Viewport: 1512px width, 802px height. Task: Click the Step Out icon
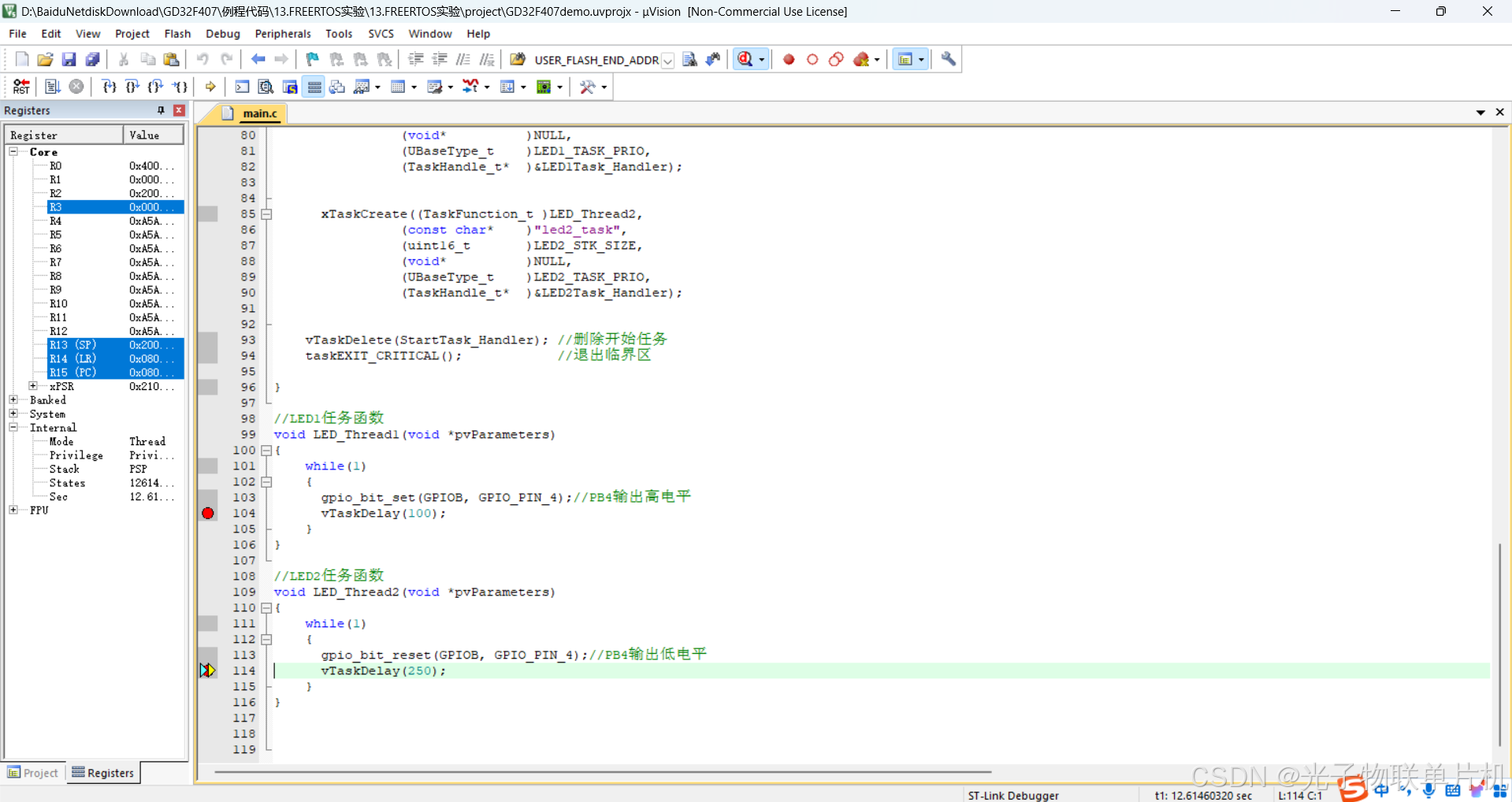156,87
